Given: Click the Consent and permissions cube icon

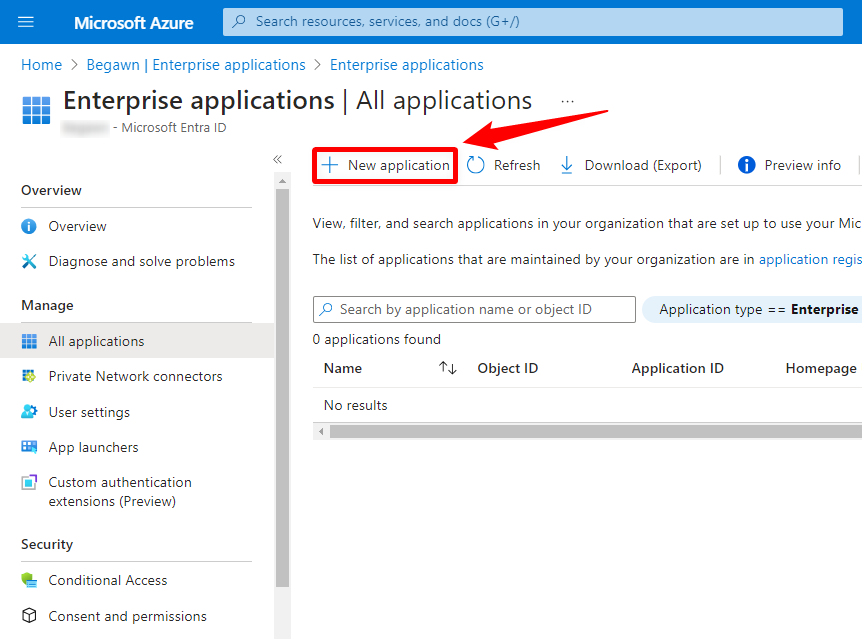Looking at the screenshot, I should (29, 616).
